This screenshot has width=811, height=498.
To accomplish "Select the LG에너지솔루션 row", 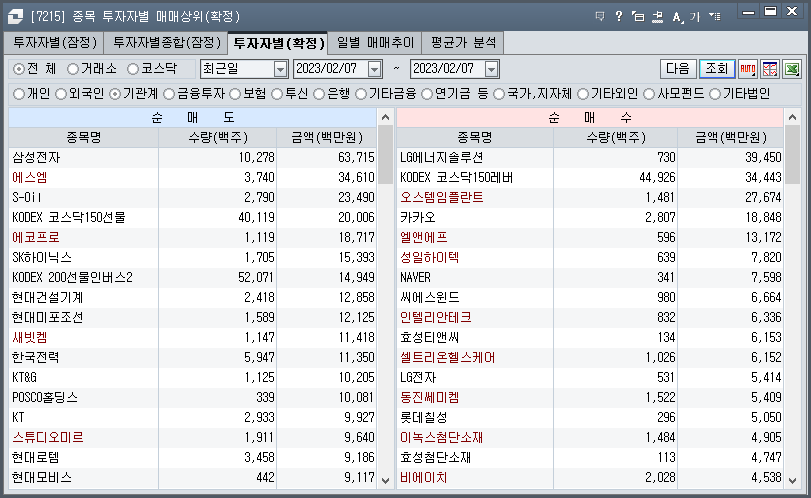I will [590, 157].
